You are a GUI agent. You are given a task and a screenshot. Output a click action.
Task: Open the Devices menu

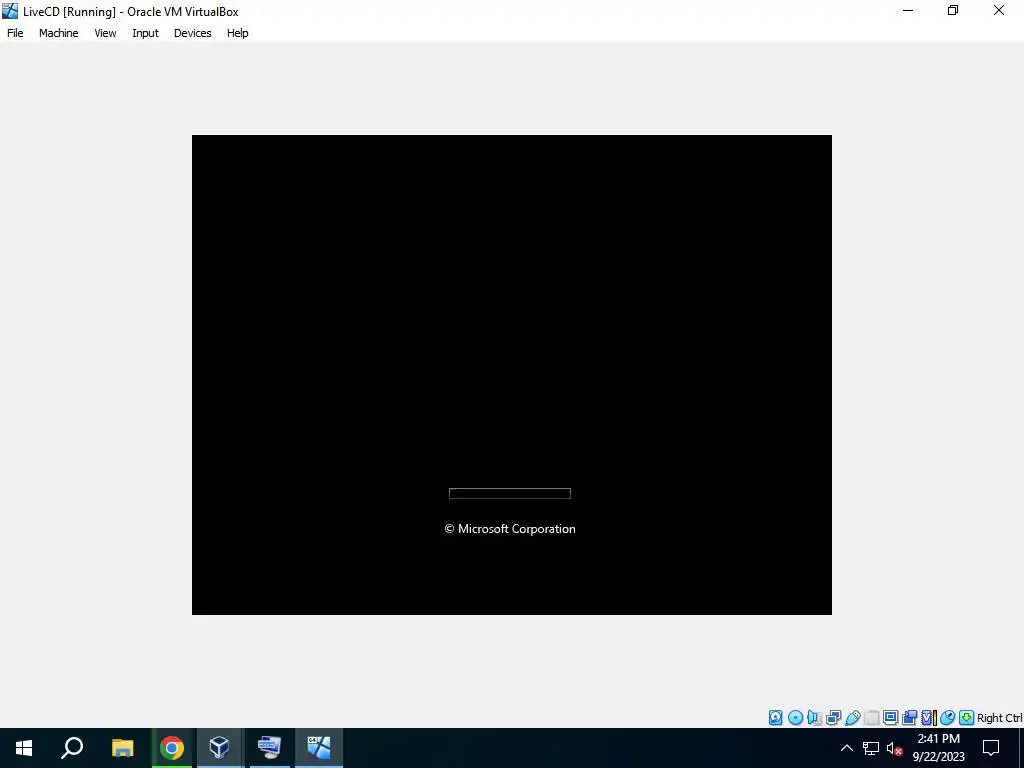(x=193, y=33)
